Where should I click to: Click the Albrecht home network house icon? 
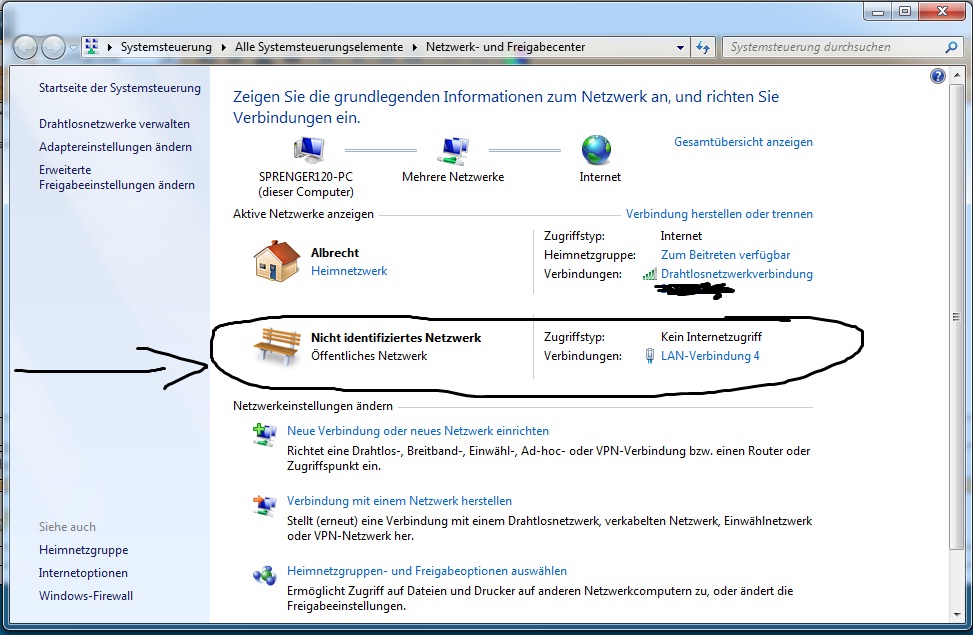click(x=276, y=262)
